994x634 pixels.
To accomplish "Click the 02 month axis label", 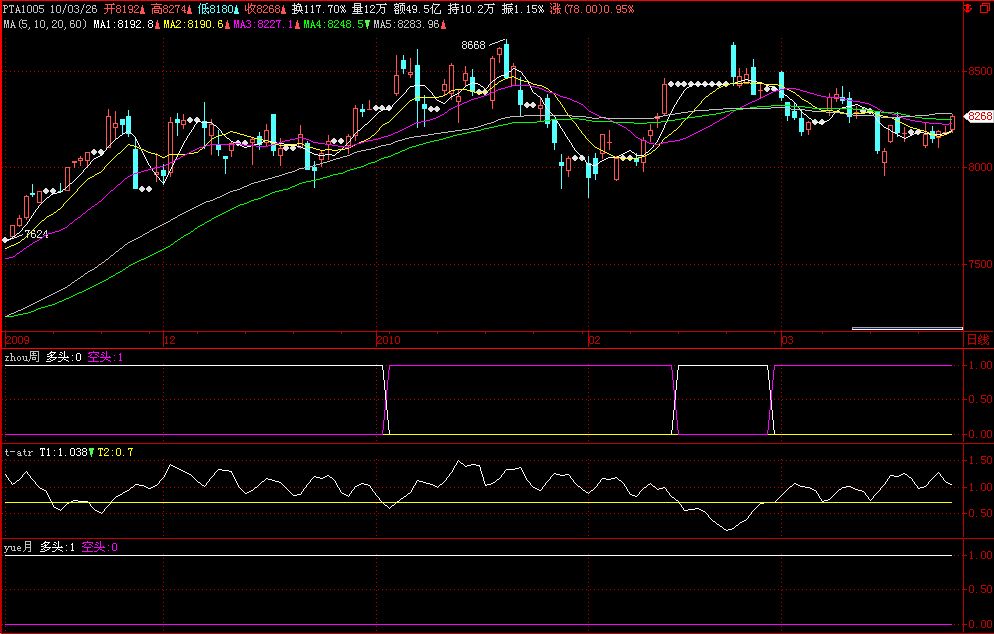I will 594,340.
